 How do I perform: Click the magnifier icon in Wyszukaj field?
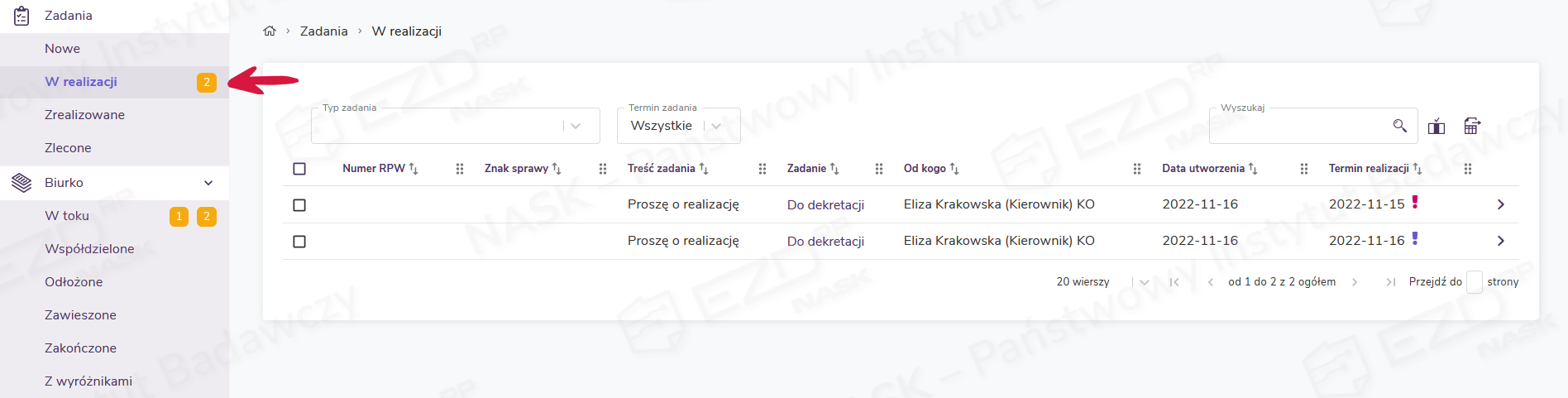[x=1399, y=126]
